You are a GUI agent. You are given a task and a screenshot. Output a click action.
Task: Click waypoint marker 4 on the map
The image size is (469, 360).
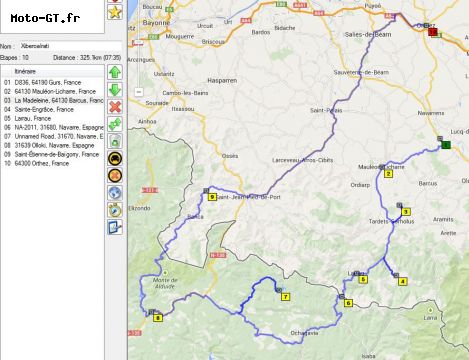403,282
